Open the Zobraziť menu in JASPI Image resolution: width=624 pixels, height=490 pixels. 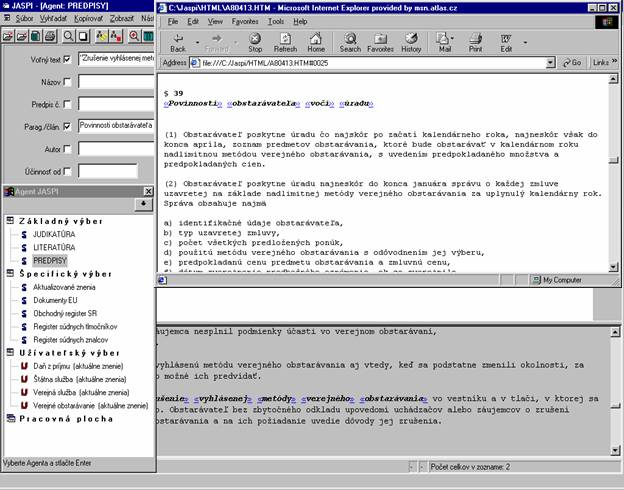[122, 18]
